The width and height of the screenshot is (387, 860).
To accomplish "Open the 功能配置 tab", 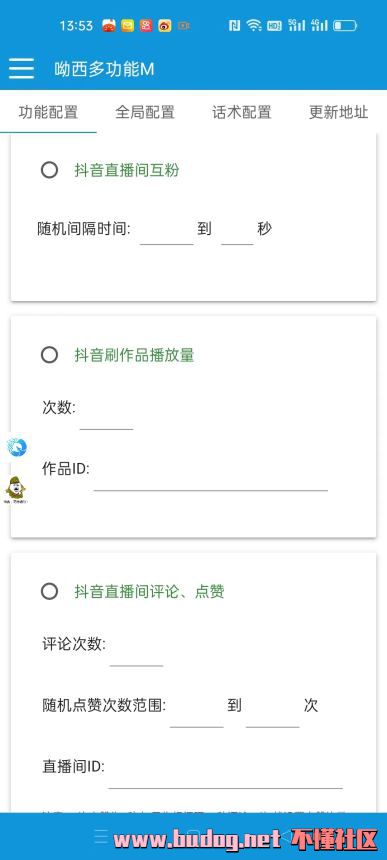I will click(48, 112).
